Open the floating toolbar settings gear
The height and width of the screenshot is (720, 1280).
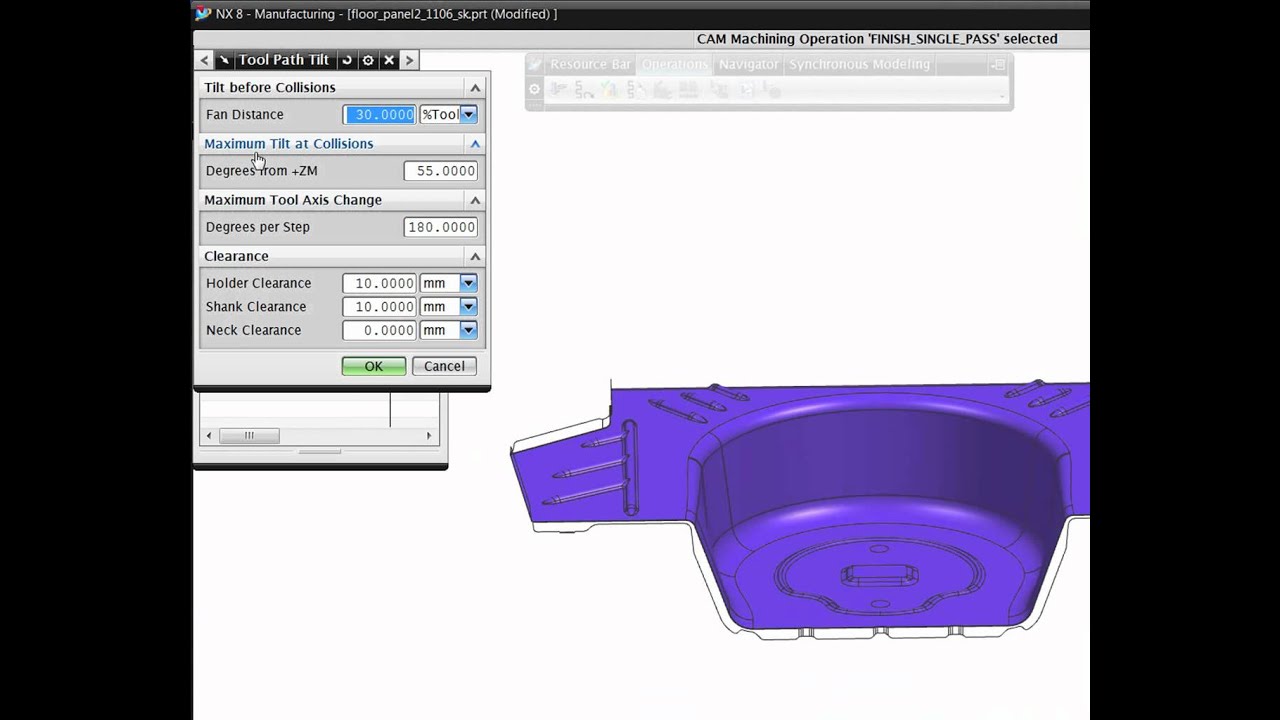535,89
